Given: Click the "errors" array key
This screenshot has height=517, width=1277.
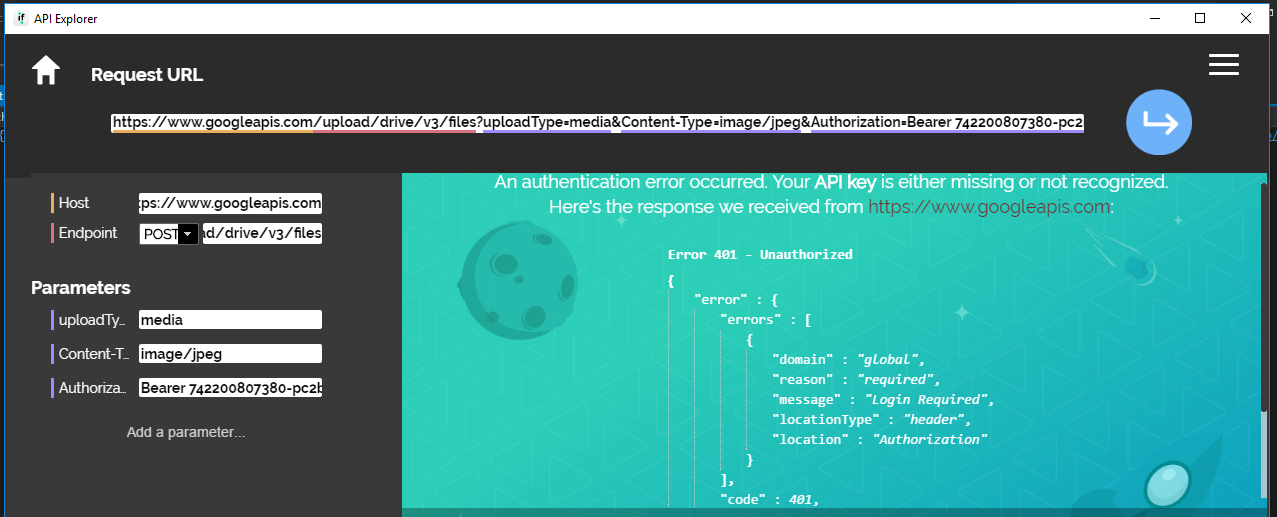Looking at the screenshot, I should (753, 319).
